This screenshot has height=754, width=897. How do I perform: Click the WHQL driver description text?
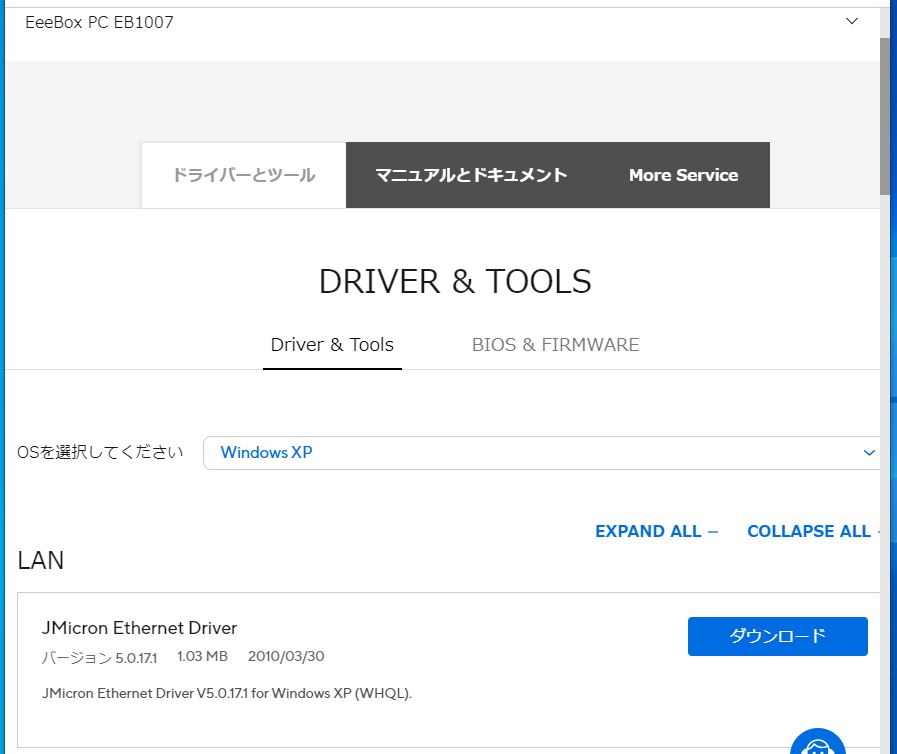(x=227, y=693)
